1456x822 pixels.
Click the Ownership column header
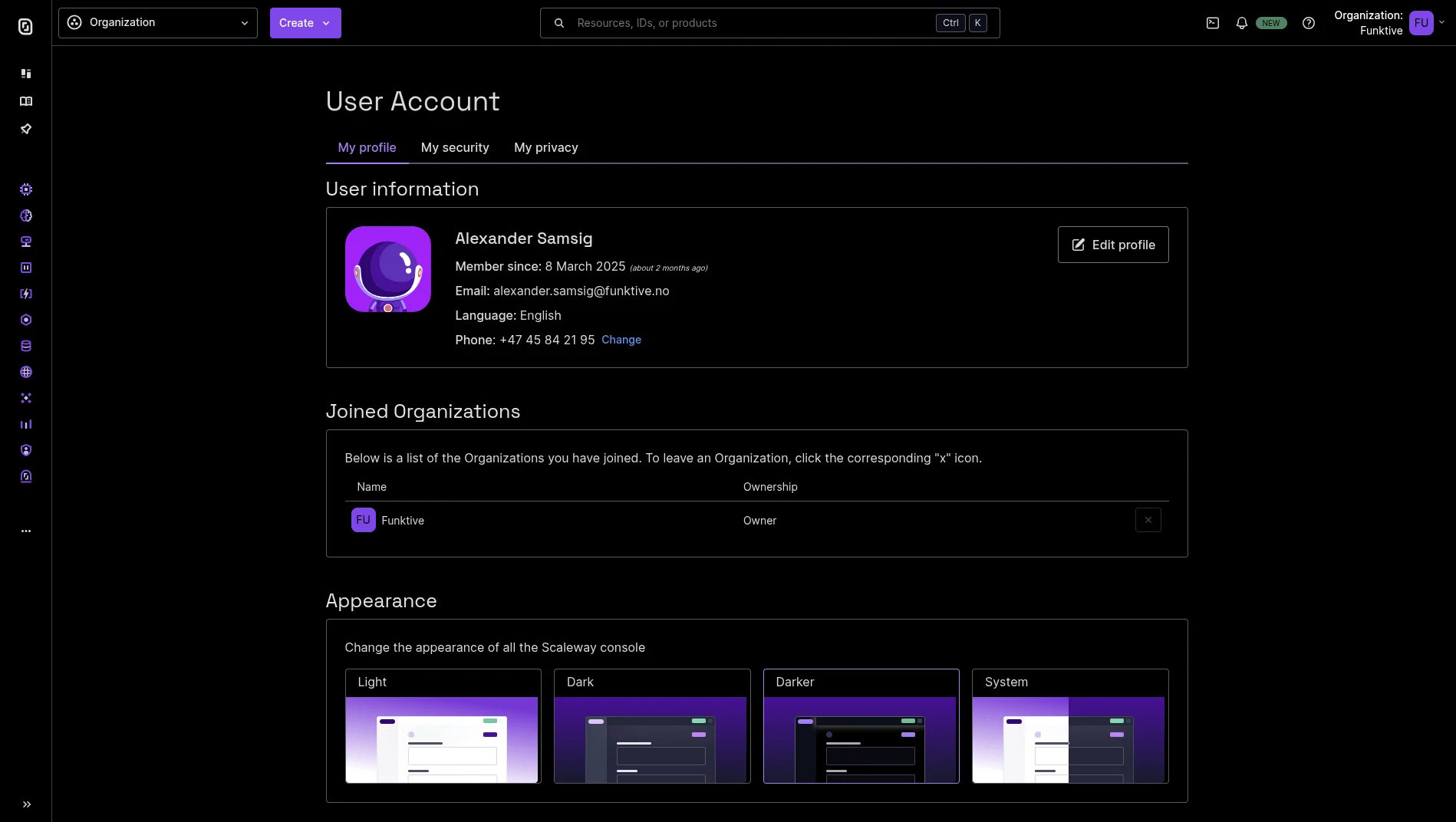click(x=770, y=487)
